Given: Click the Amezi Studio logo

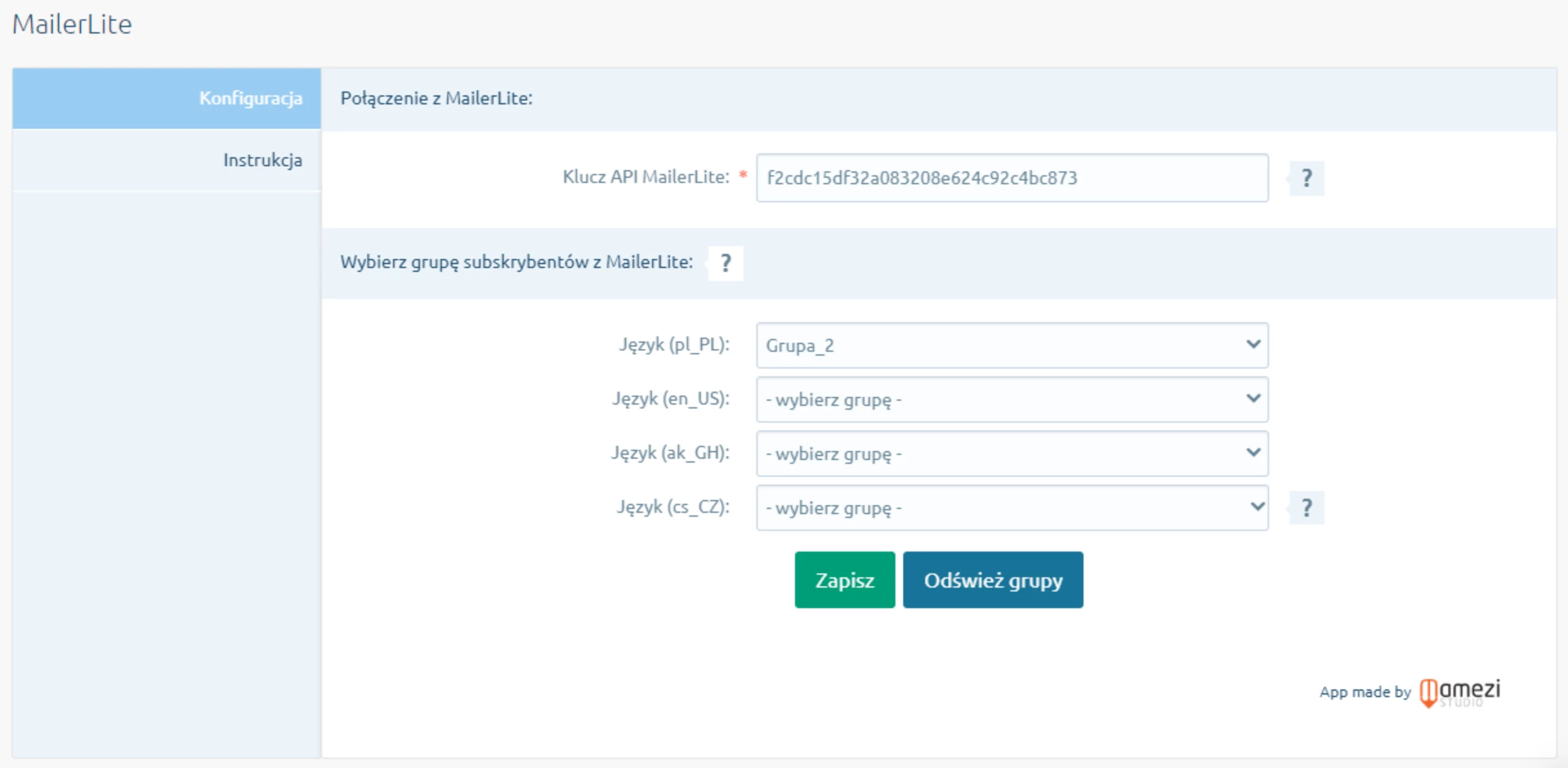Looking at the screenshot, I should coord(1460,693).
